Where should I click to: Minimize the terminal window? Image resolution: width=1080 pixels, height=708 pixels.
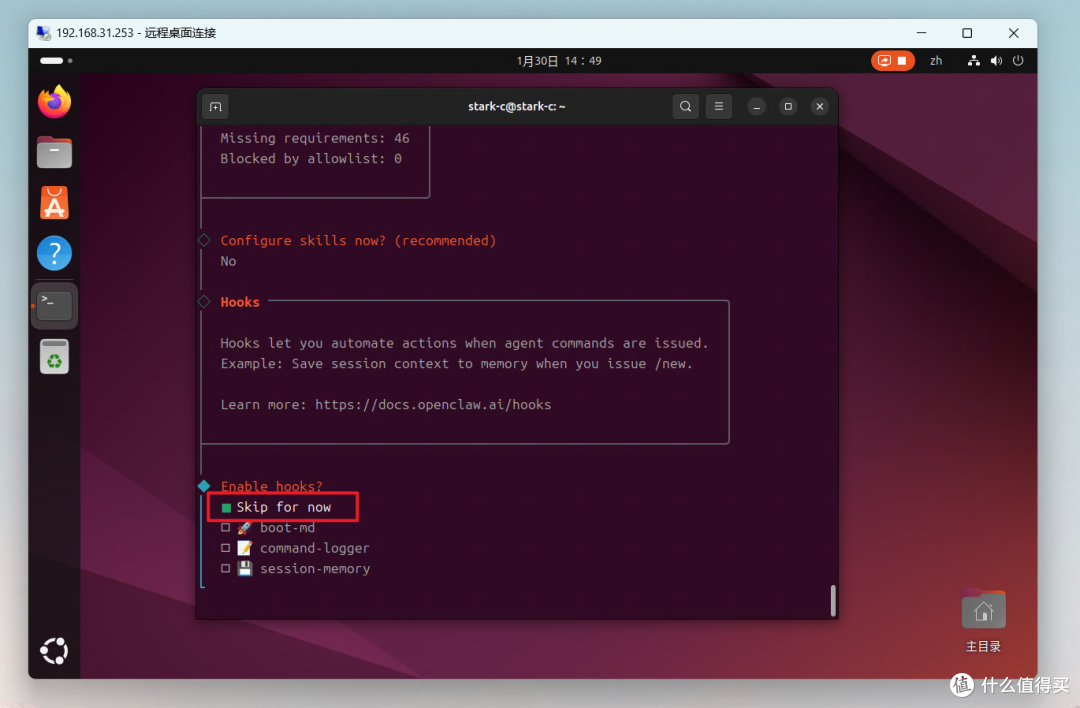click(756, 107)
